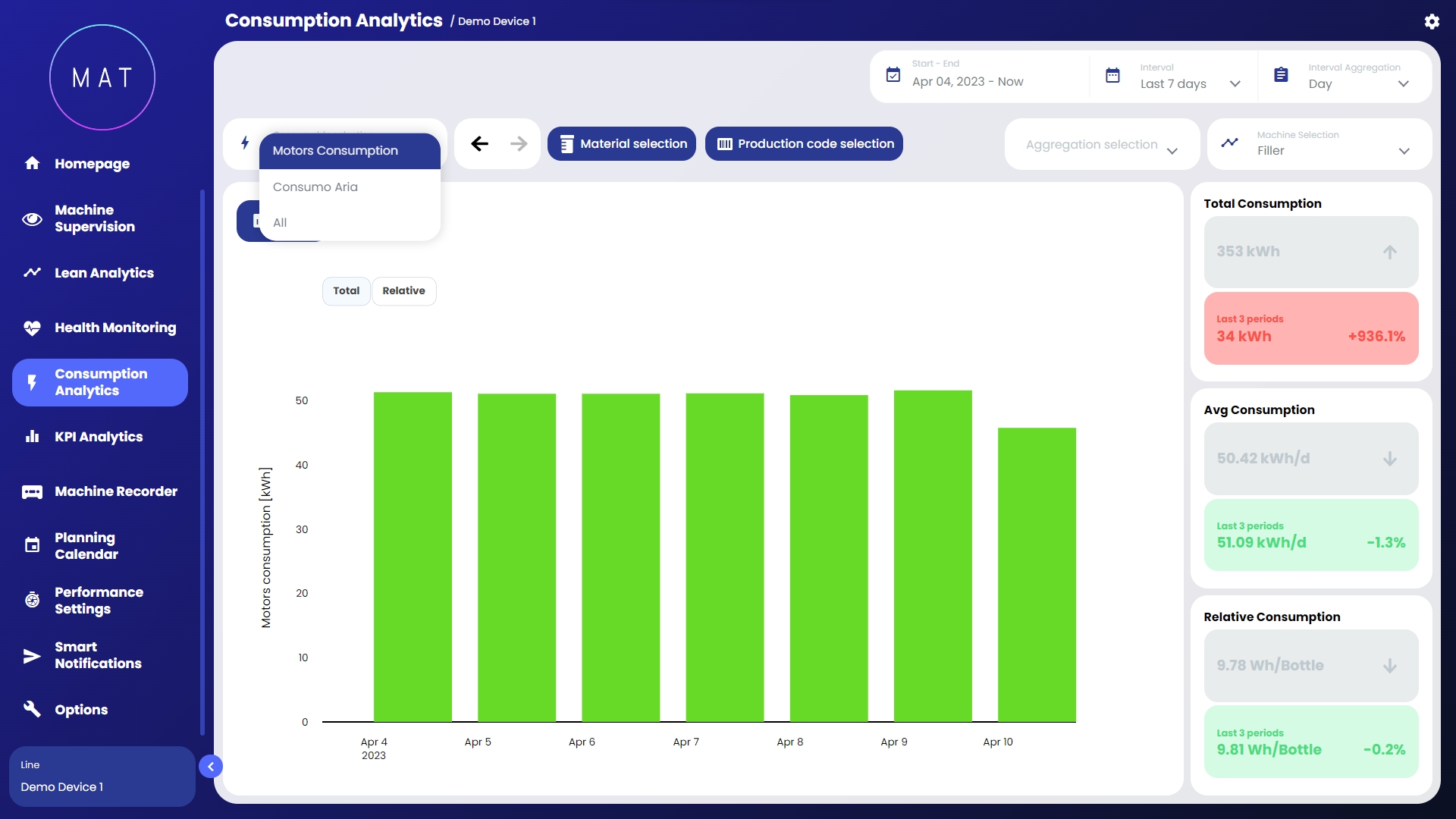Select Consumo Aria from the dropdown list
Image resolution: width=1456 pixels, height=819 pixels.
[315, 187]
